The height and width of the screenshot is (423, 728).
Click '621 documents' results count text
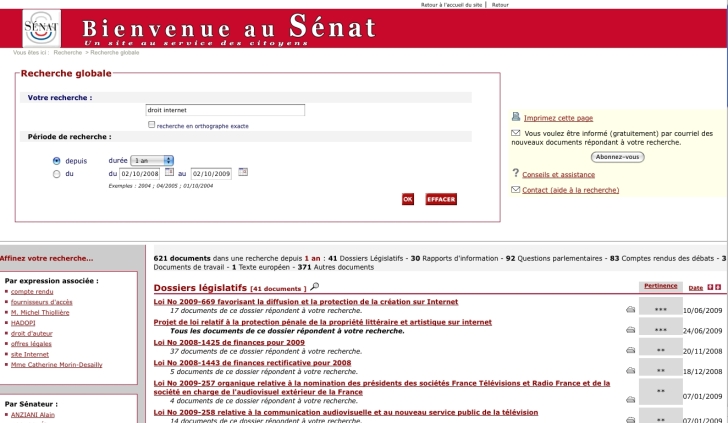(182, 258)
